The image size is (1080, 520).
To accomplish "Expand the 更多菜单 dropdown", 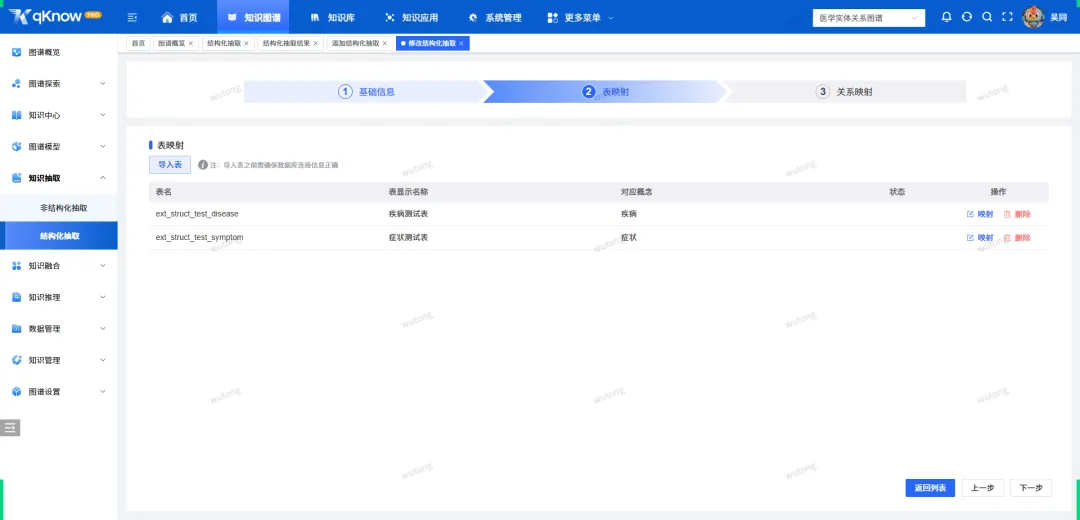I will click(x=580, y=17).
